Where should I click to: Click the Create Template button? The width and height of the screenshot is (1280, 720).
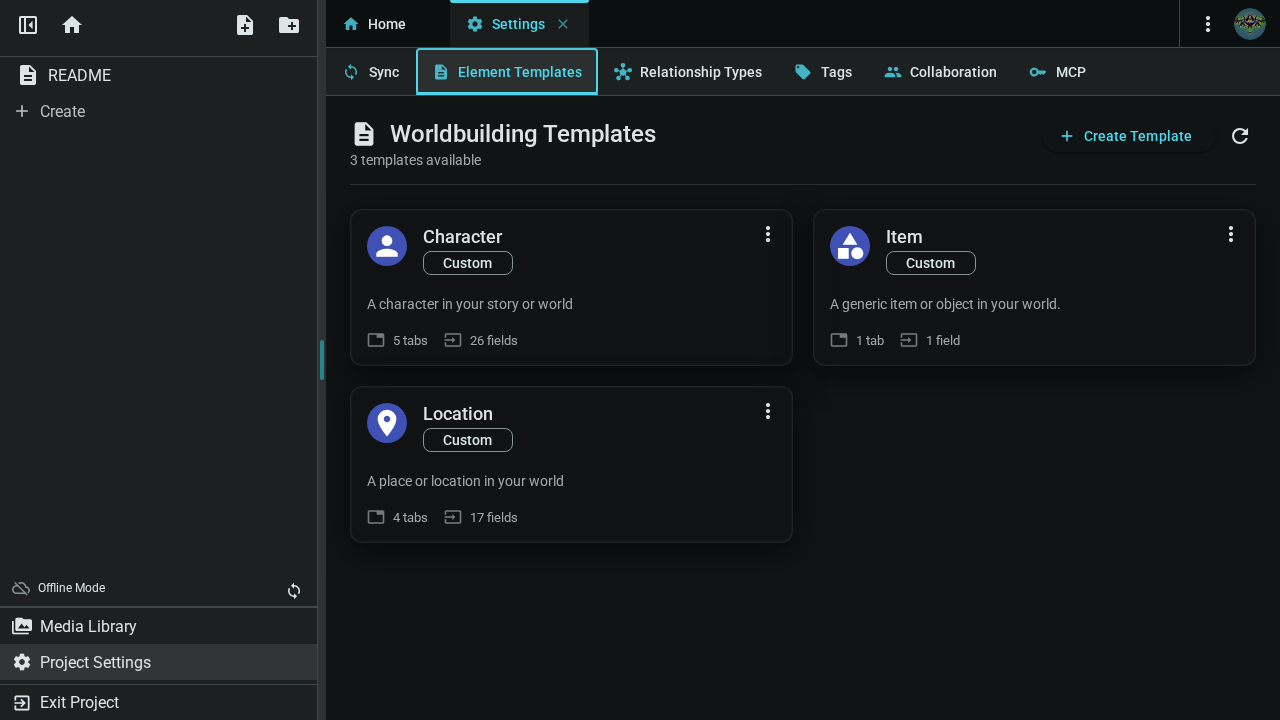[x=1128, y=136]
